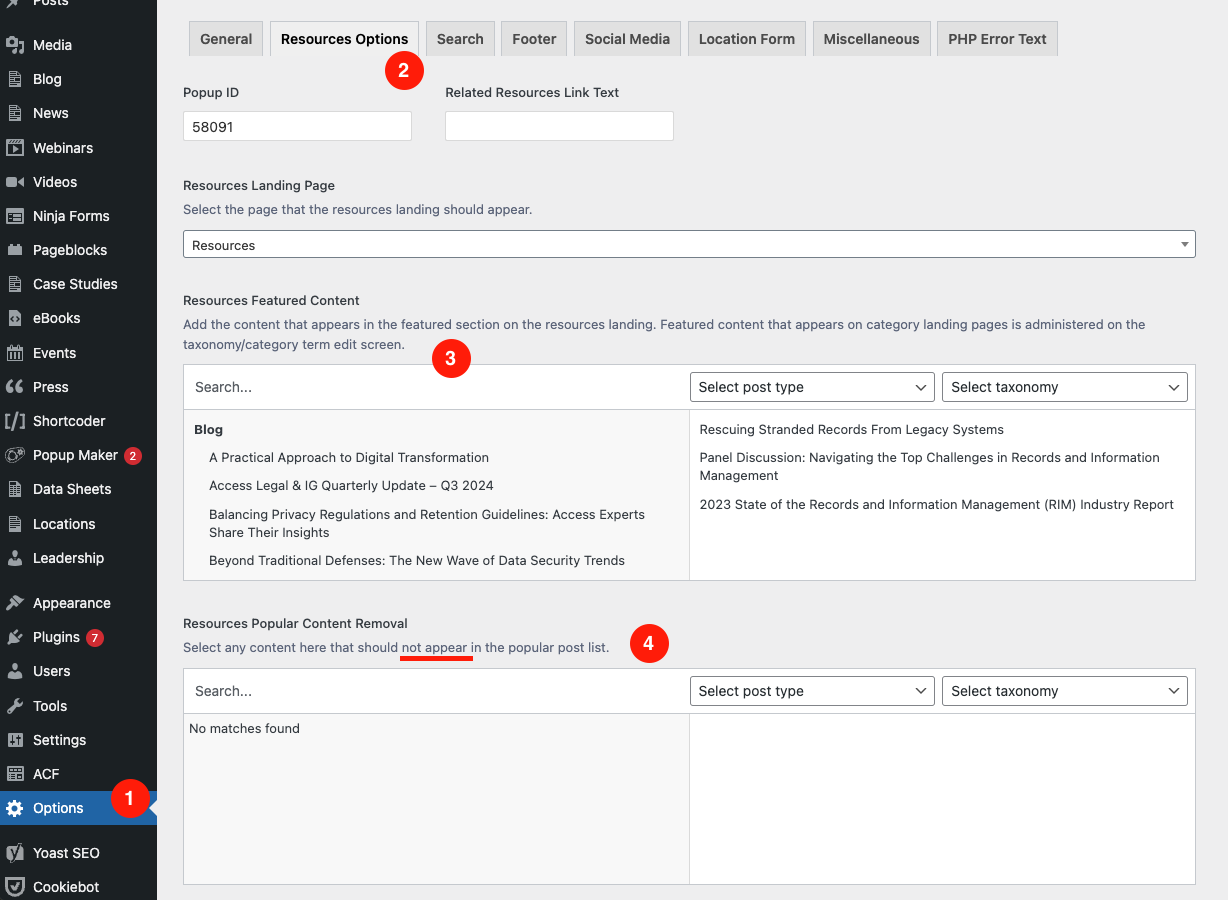The height and width of the screenshot is (900, 1228).
Task: Switch to the Location Form tab
Action: click(747, 39)
